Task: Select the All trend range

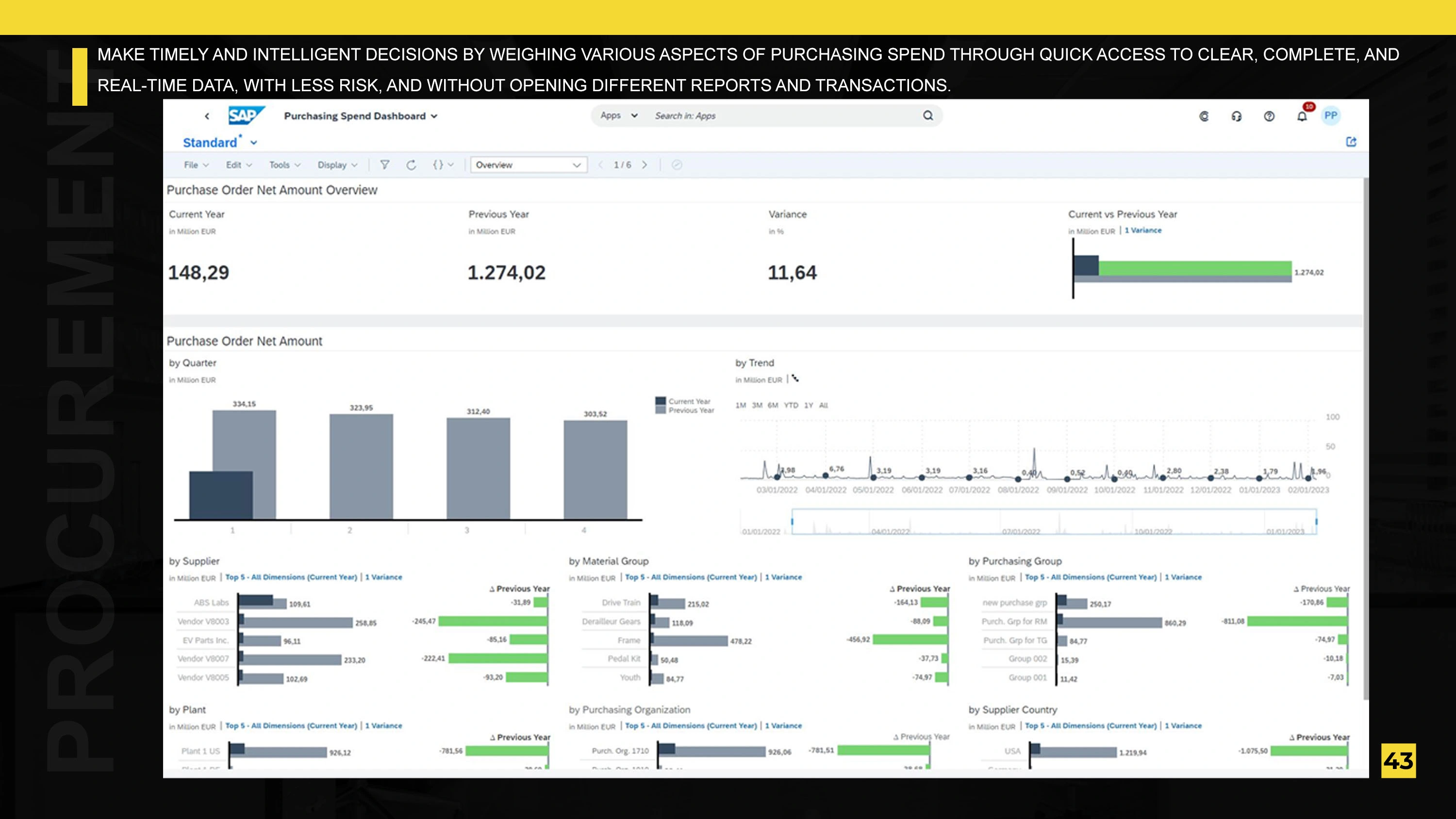Action: click(823, 405)
